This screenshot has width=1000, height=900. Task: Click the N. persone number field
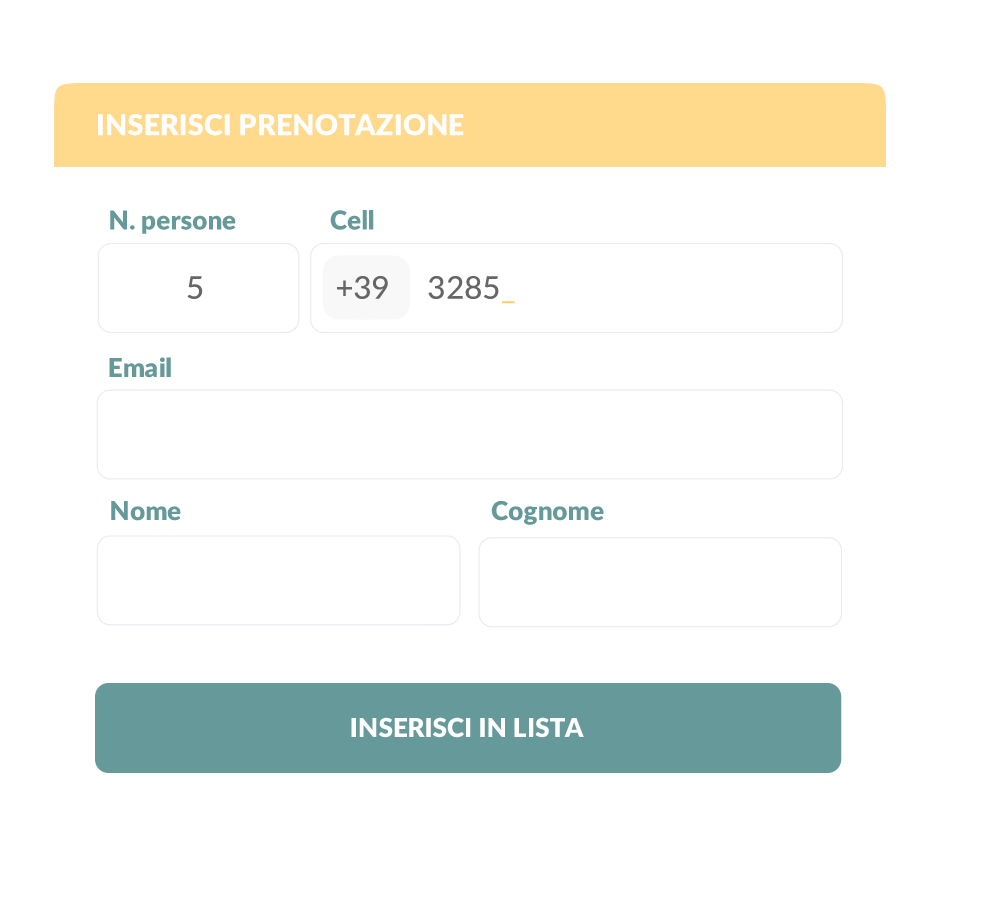[198, 288]
